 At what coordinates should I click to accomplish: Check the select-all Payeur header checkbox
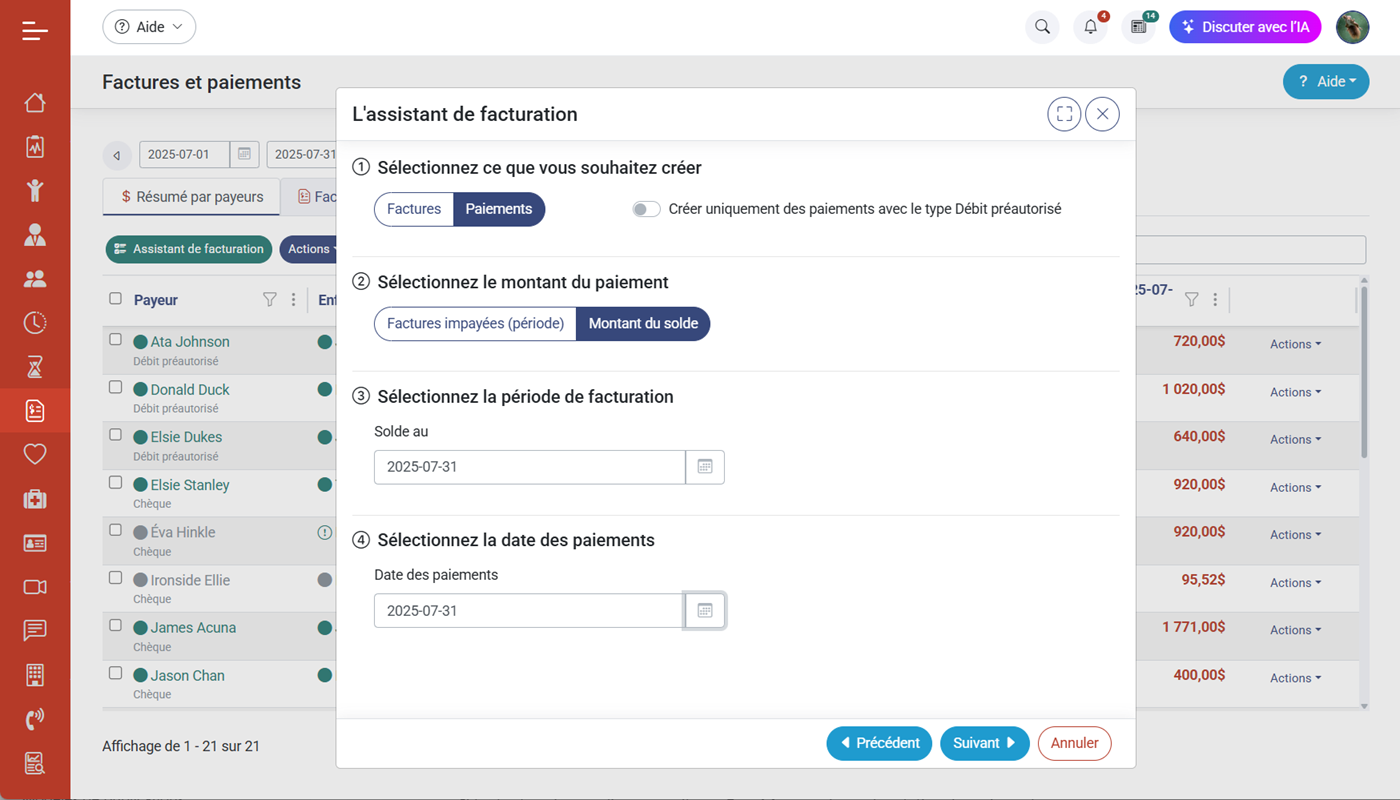pyautogui.click(x=115, y=298)
